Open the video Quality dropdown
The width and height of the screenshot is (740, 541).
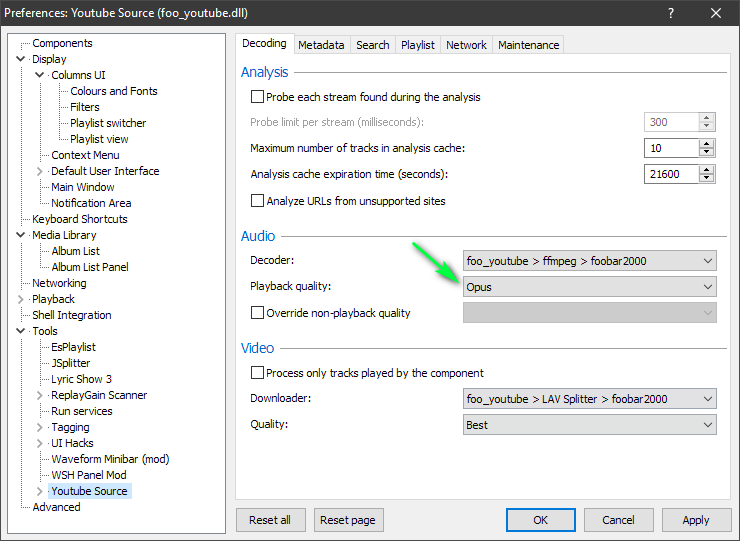590,425
